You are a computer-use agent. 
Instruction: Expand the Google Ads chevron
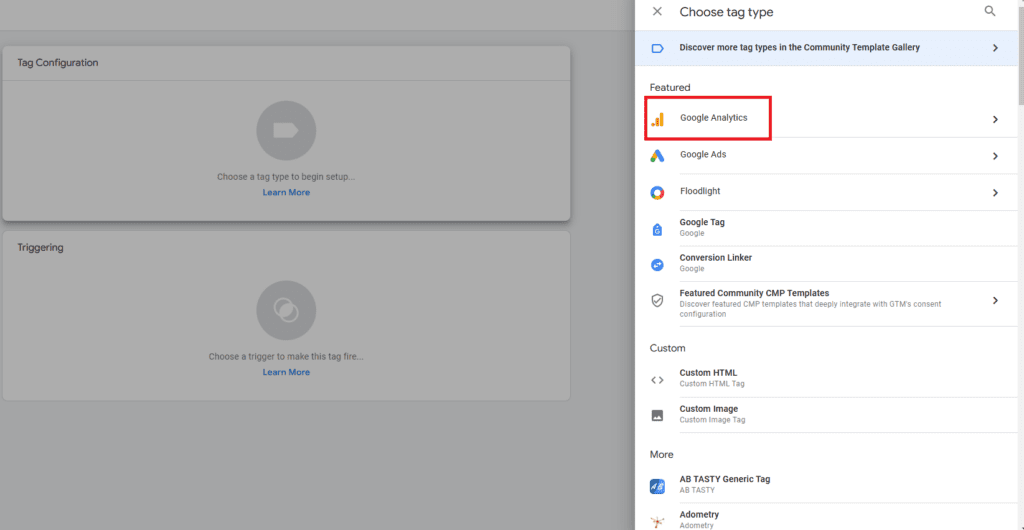pos(995,156)
